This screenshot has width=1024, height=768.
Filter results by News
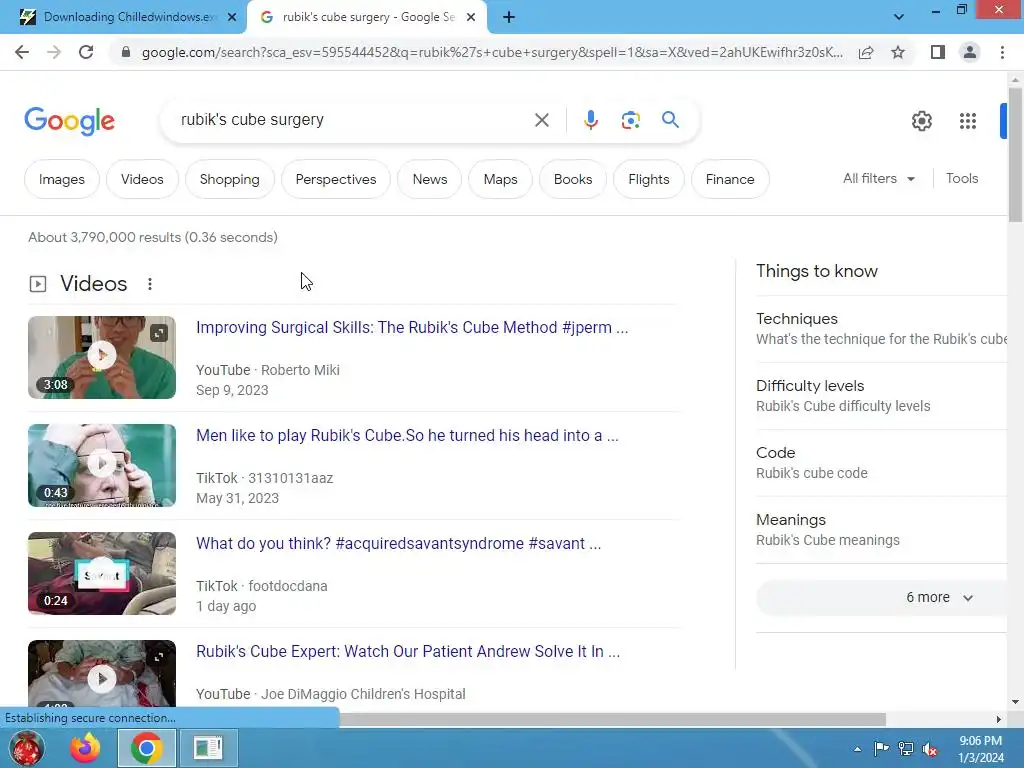pyautogui.click(x=430, y=179)
